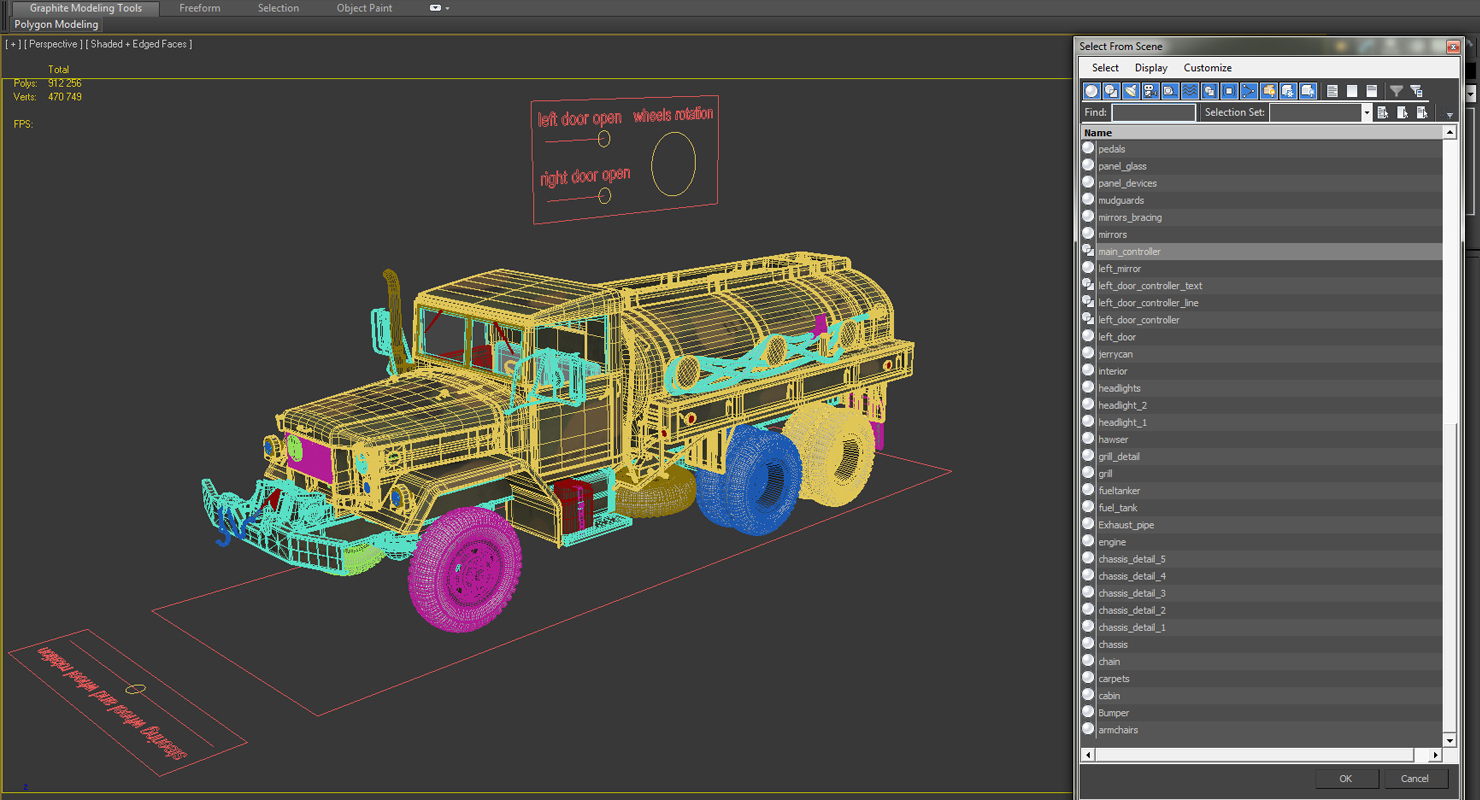
Task: Click the Cancel button
Action: (1414, 778)
